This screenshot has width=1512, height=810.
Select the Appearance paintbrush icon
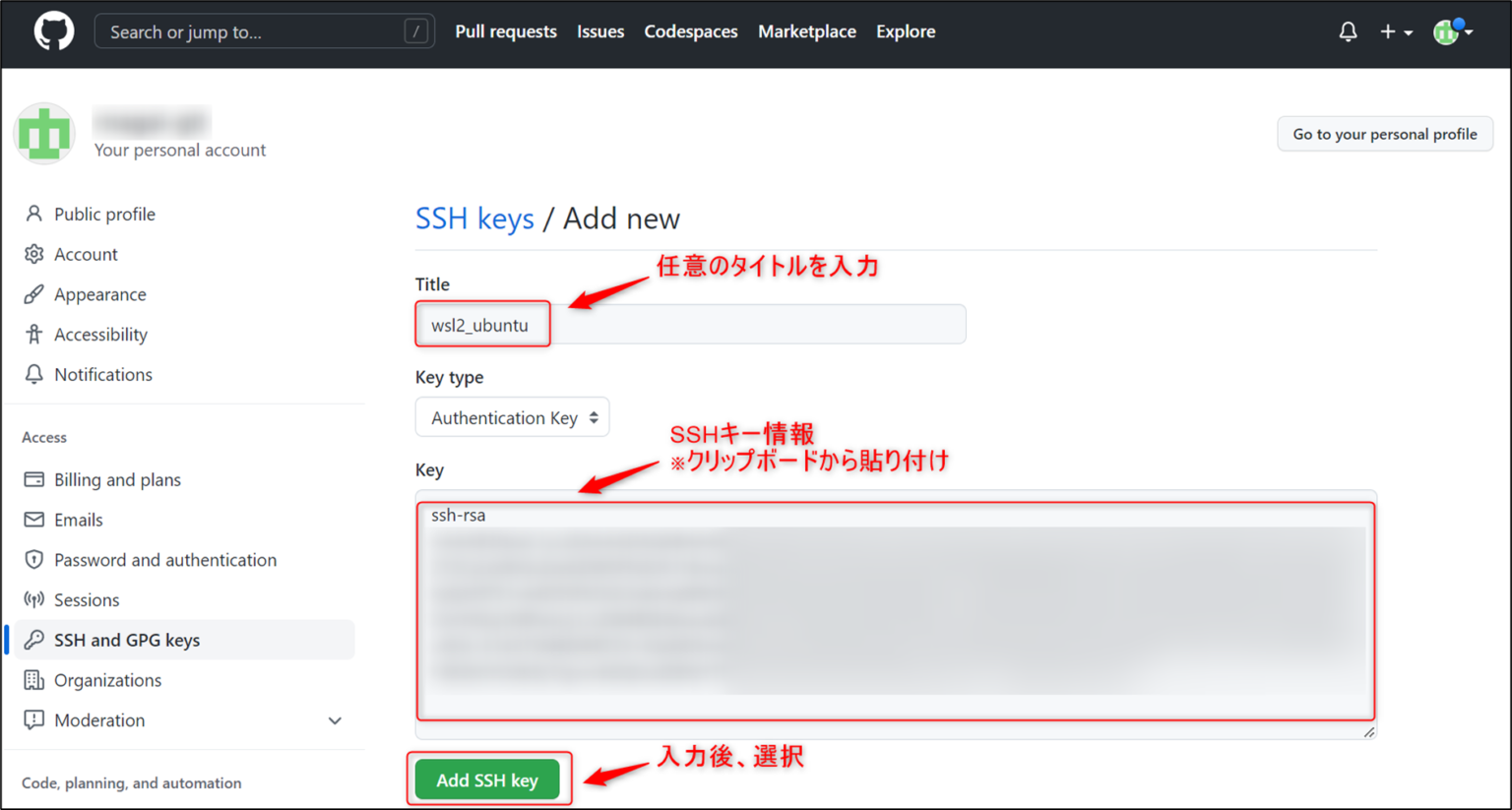[x=34, y=293]
